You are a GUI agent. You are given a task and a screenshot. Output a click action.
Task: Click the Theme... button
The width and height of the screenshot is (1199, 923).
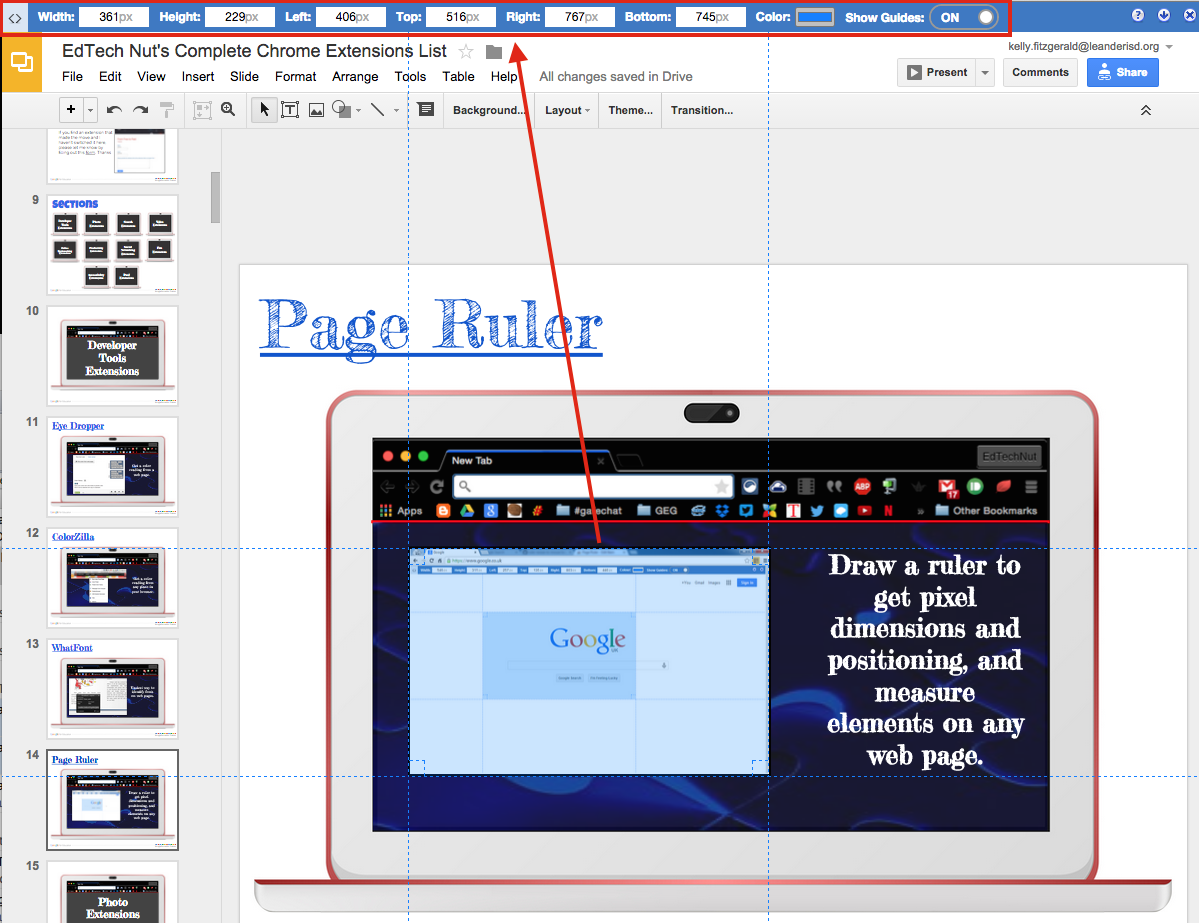630,110
